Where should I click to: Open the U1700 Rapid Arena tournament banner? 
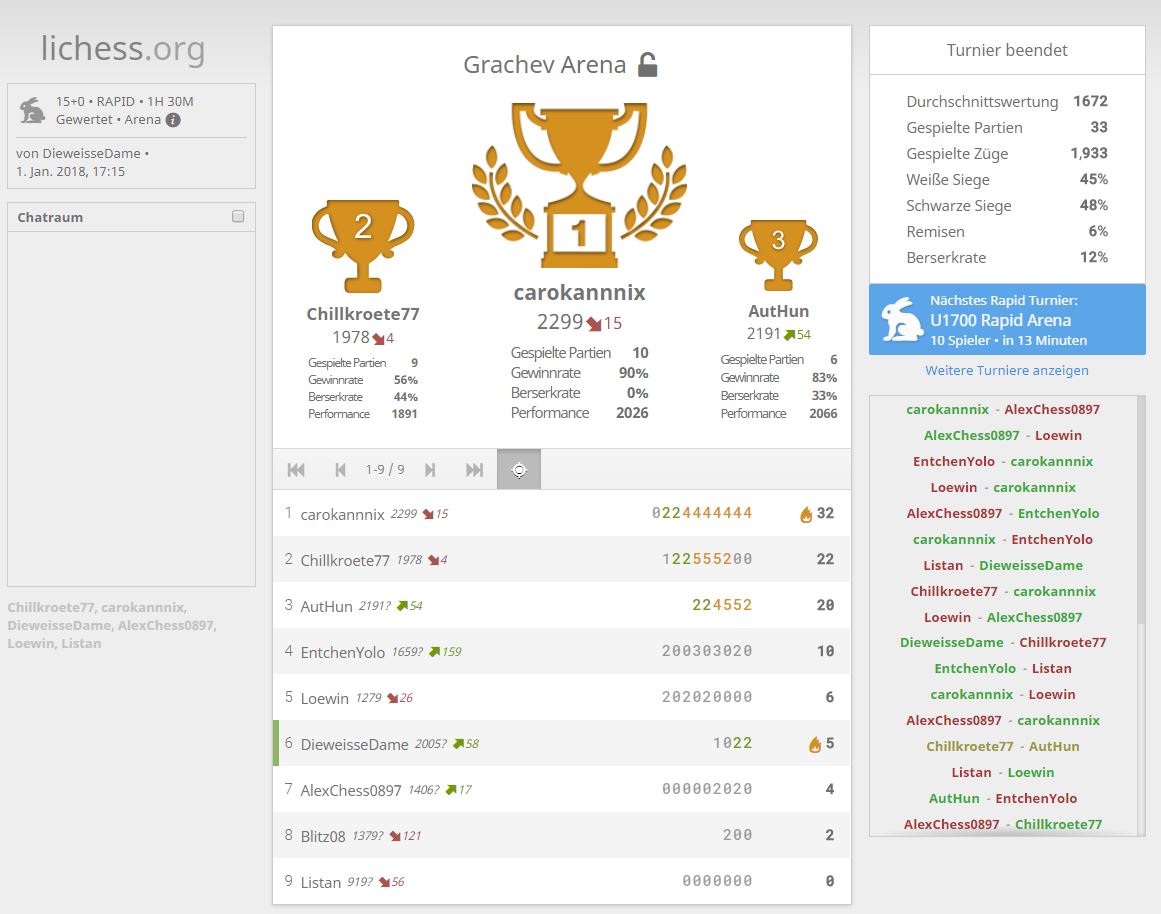pyautogui.click(x=1007, y=319)
